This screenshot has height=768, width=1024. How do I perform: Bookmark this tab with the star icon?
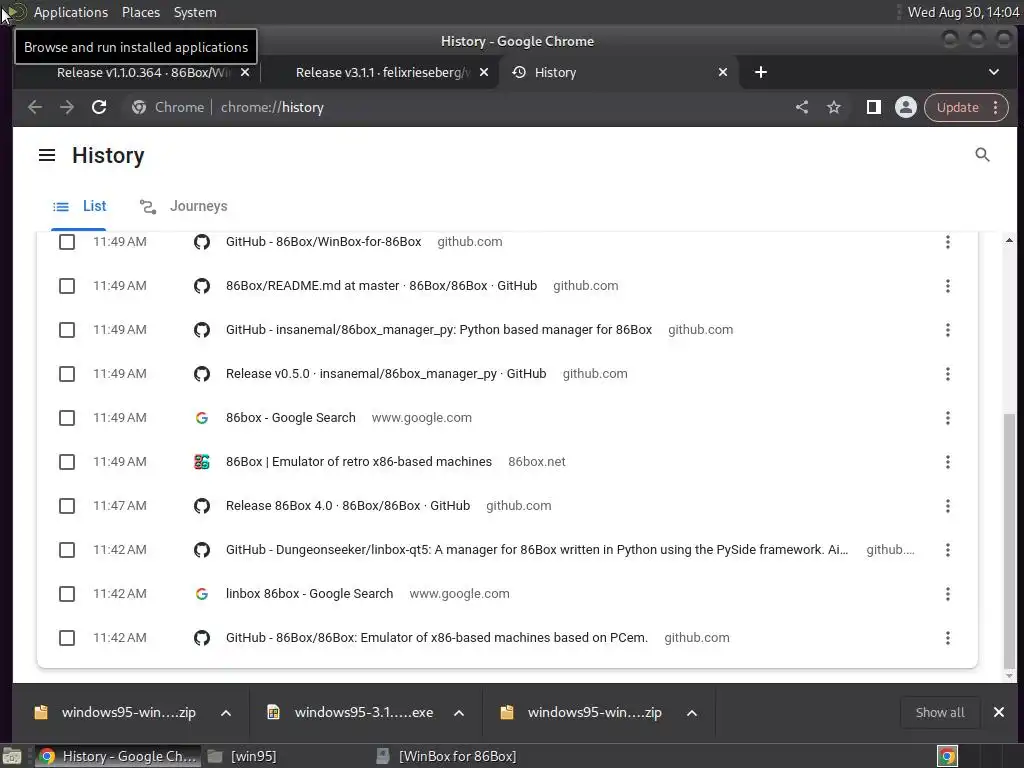click(x=834, y=107)
